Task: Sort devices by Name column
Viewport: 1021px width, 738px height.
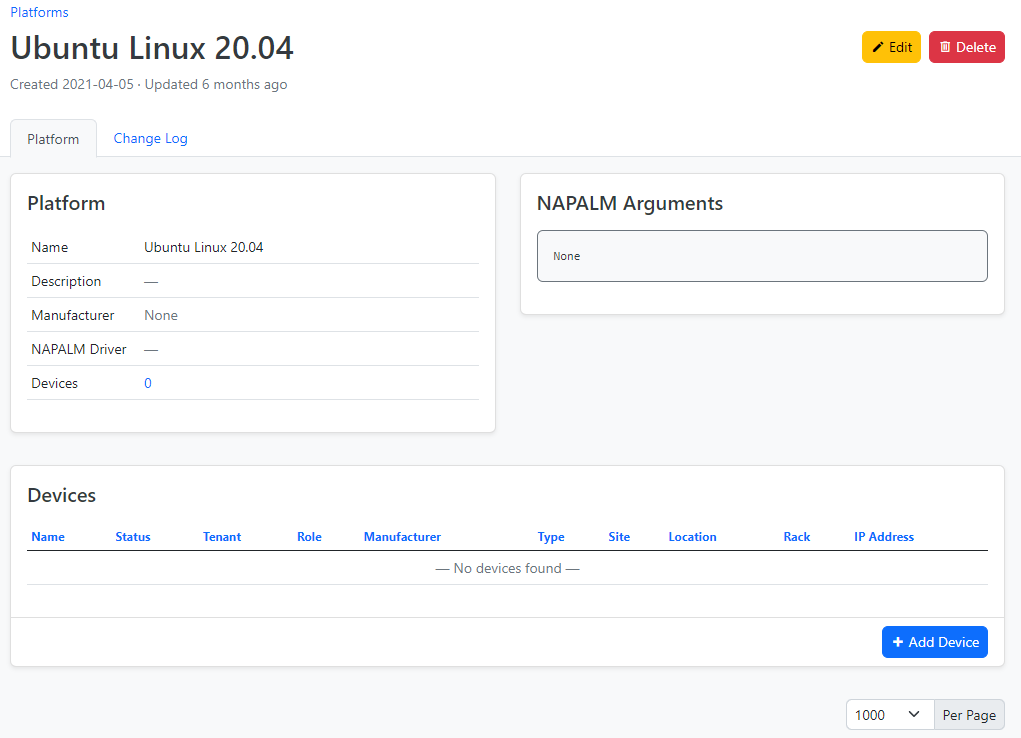Action: click(x=48, y=537)
